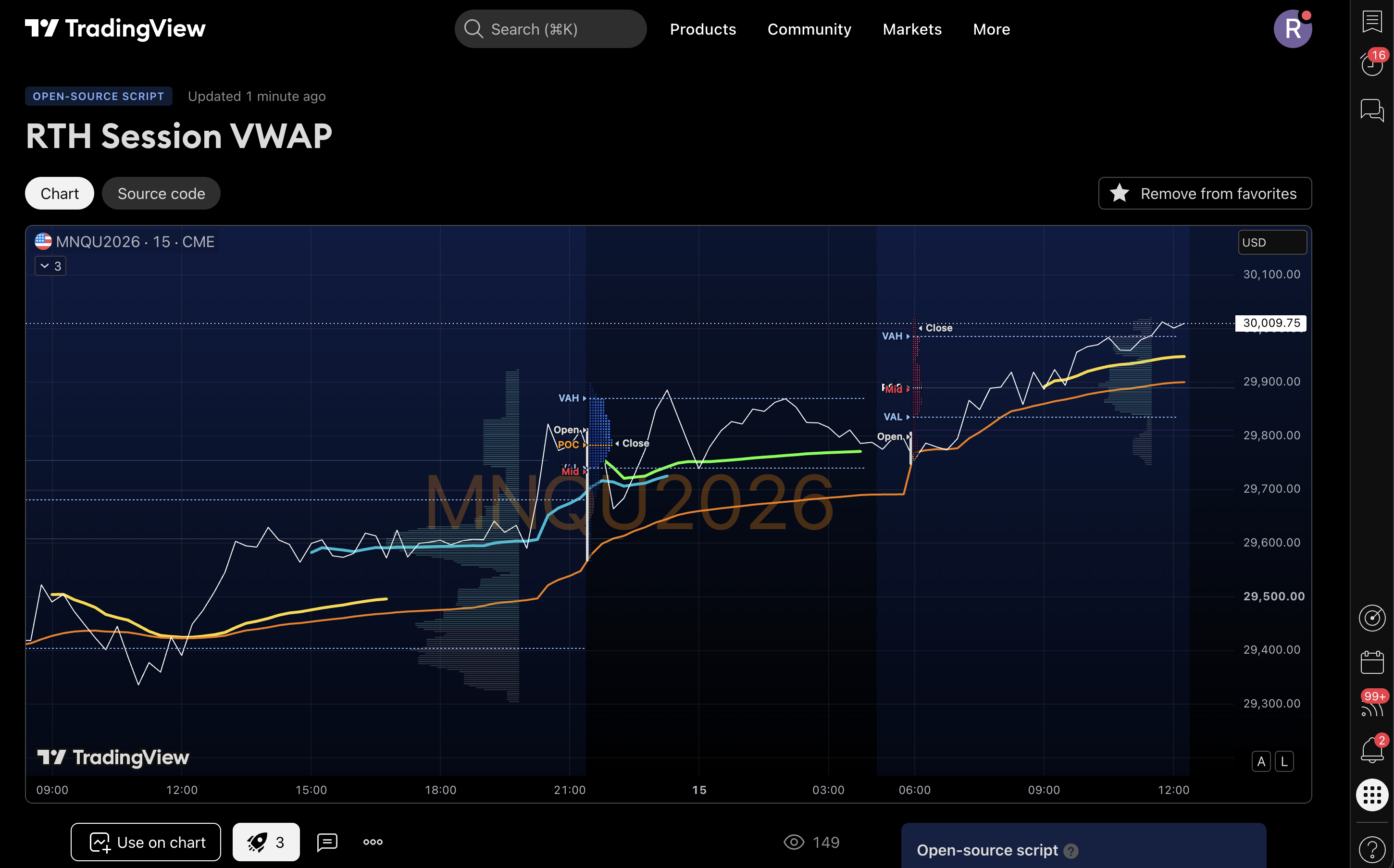Open the chats panel icon
The width and height of the screenshot is (1394, 868).
(x=1371, y=110)
